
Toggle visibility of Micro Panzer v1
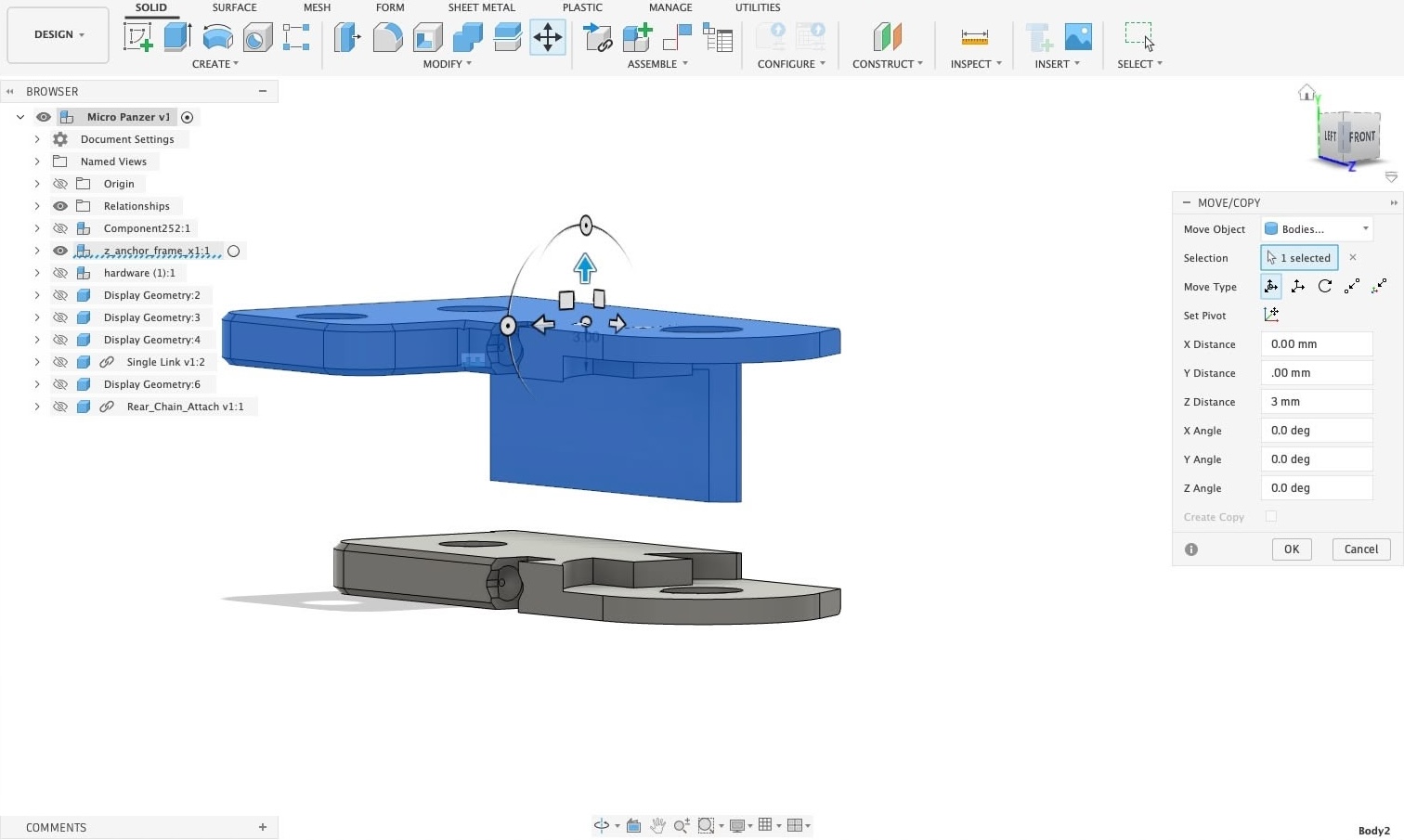43,117
